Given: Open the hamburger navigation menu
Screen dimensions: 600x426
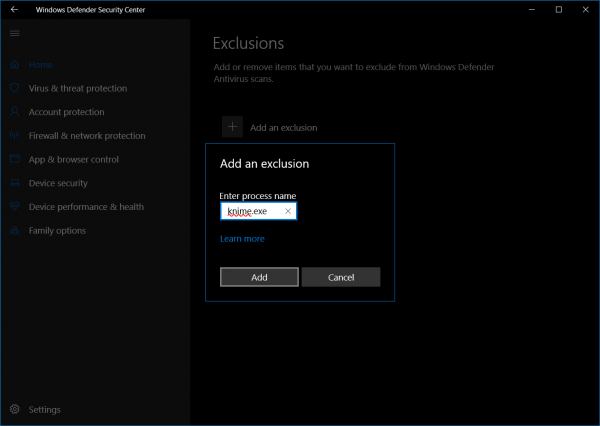Looking at the screenshot, I should tap(14, 33).
